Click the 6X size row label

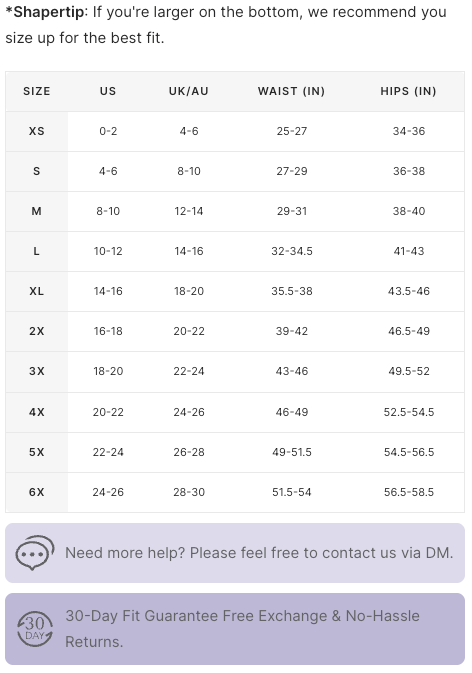36,492
